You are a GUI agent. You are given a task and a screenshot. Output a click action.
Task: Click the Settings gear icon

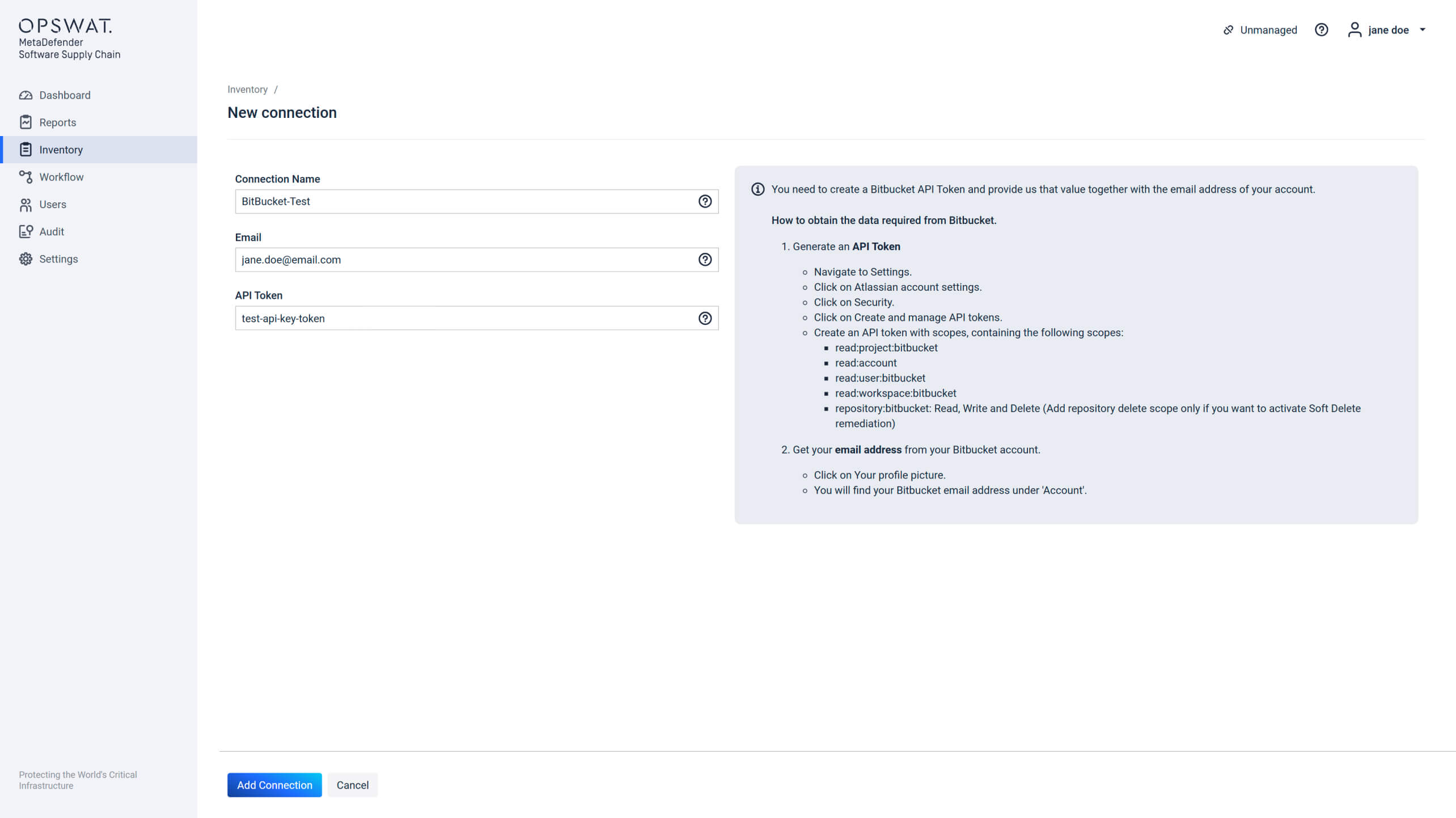pos(26,259)
